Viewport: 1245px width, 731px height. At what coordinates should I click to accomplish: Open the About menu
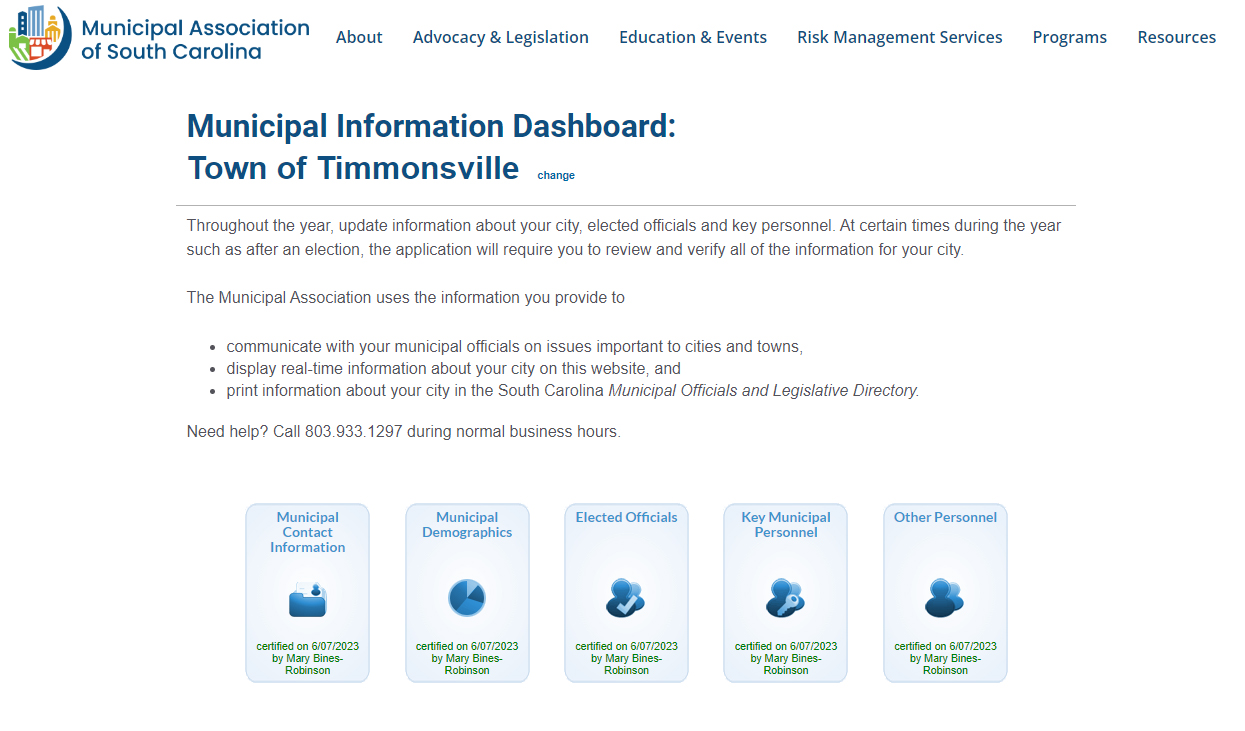click(359, 37)
